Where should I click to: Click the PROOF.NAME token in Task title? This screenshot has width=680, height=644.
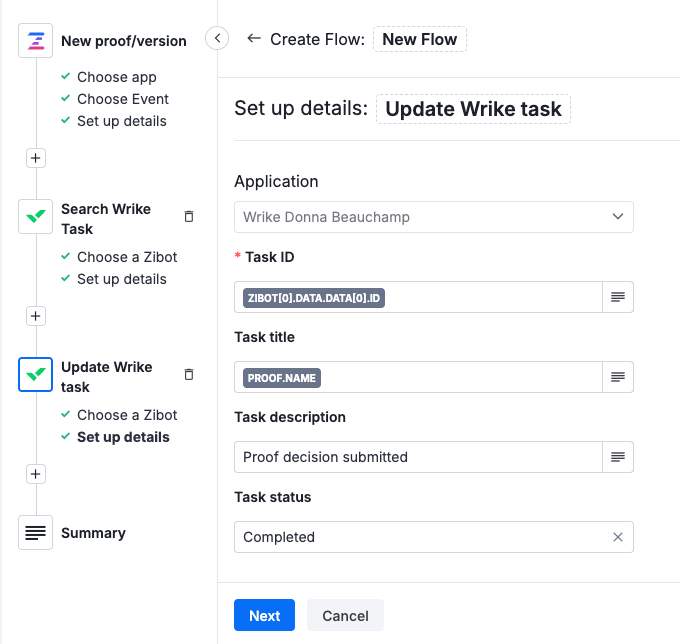tap(281, 378)
